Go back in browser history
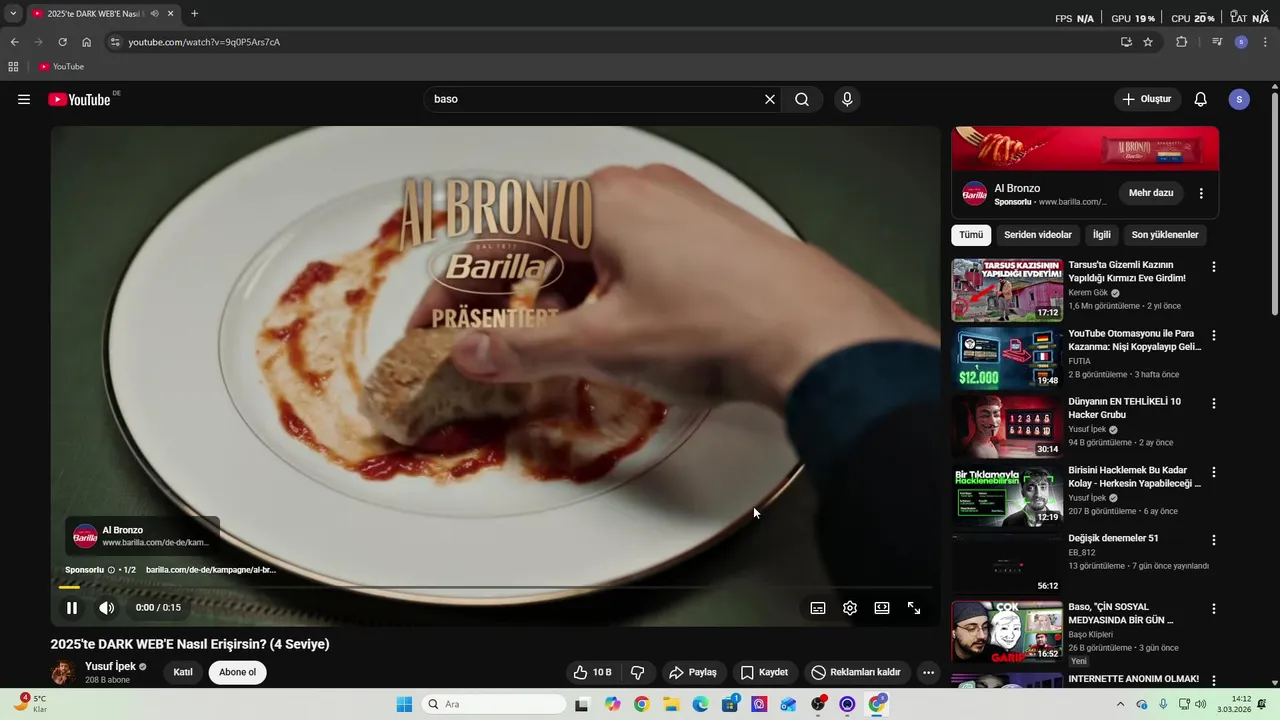This screenshot has width=1280, height=720. (x=14, y=42)
